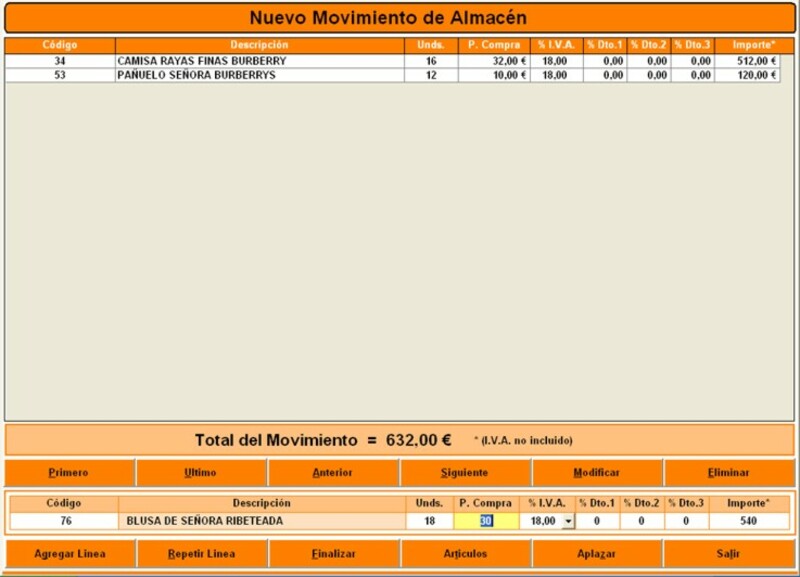Click the P. Compra input field
Viewport: 800px width, 577px height.
click(485, 521)
